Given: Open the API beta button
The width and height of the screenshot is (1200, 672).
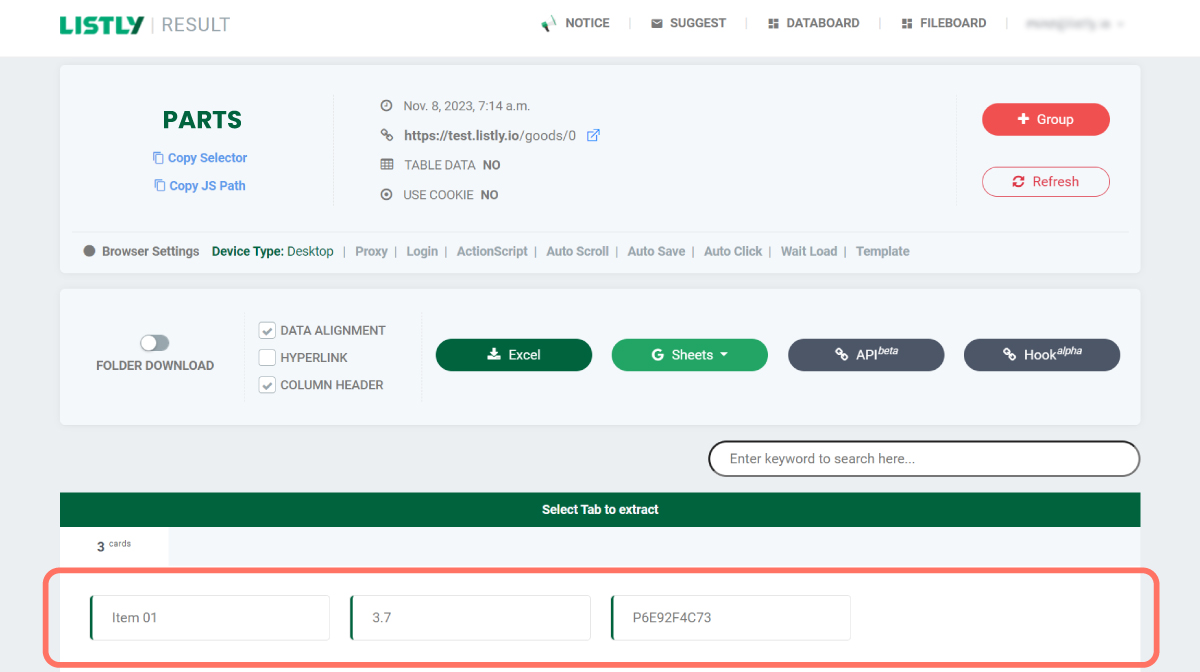Looking at the screenshot, I should pyautogui.click(x=865, y=355).
